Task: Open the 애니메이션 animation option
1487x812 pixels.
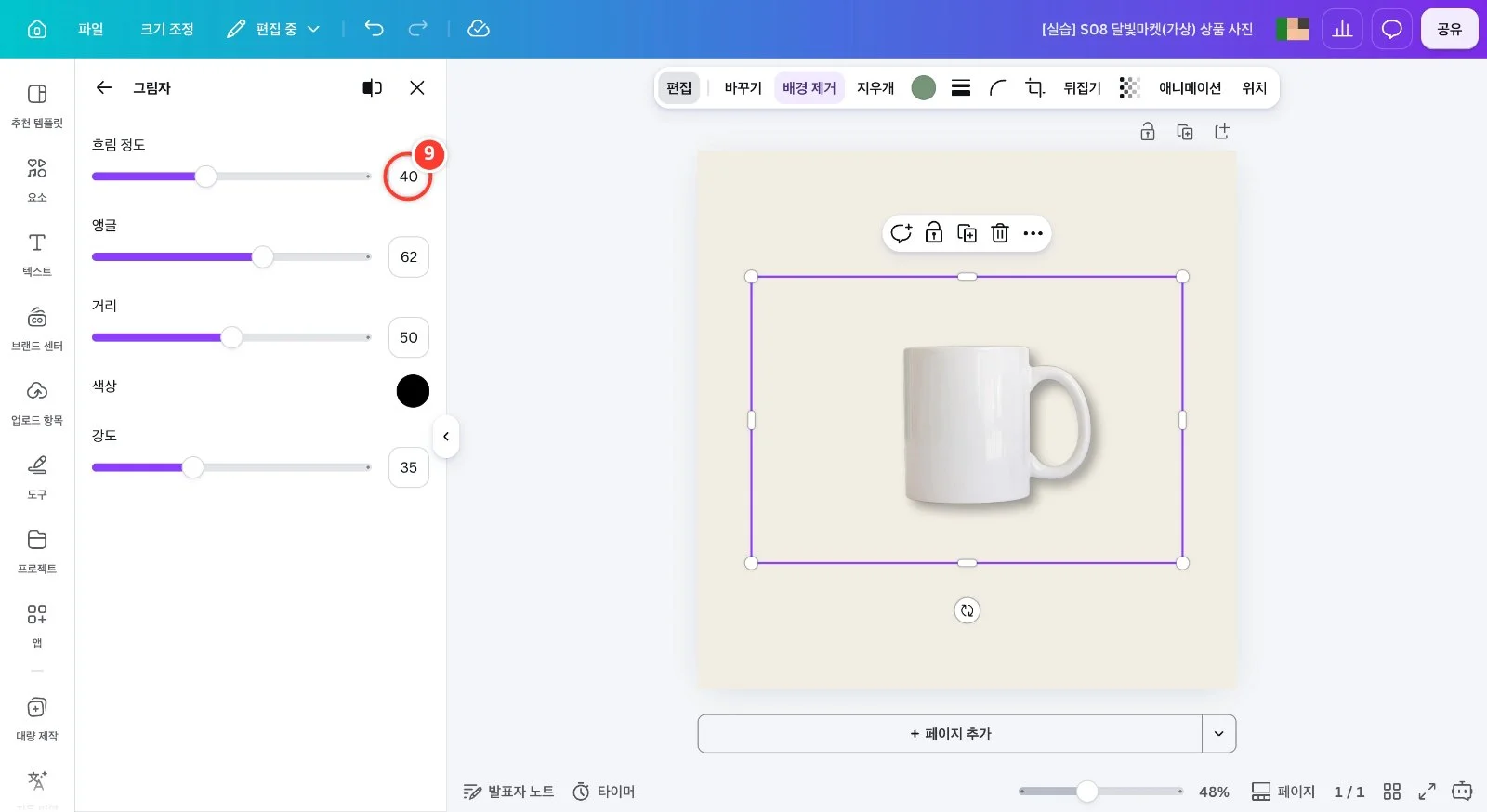Action: [1190, 87]
